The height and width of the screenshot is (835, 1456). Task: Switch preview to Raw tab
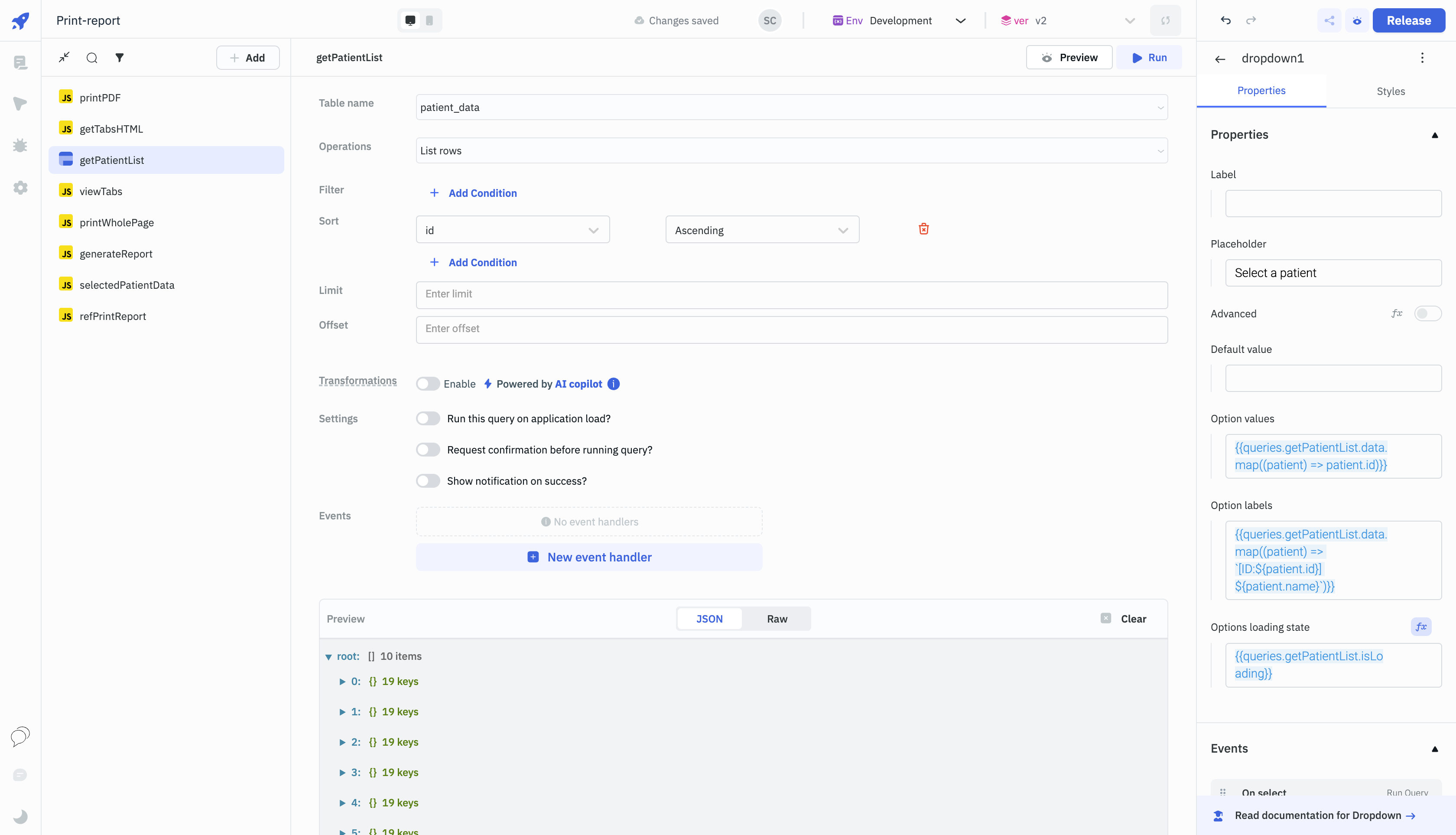tap(777, 619)
